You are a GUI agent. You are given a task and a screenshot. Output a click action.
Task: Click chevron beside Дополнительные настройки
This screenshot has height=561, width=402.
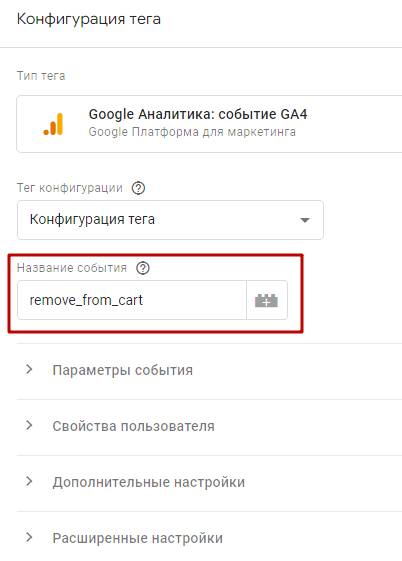point(29,481)
